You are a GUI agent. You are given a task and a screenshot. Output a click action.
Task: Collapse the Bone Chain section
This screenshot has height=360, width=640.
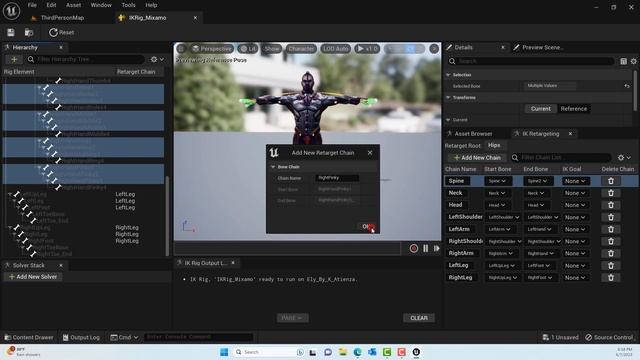[x=273, y=167]
